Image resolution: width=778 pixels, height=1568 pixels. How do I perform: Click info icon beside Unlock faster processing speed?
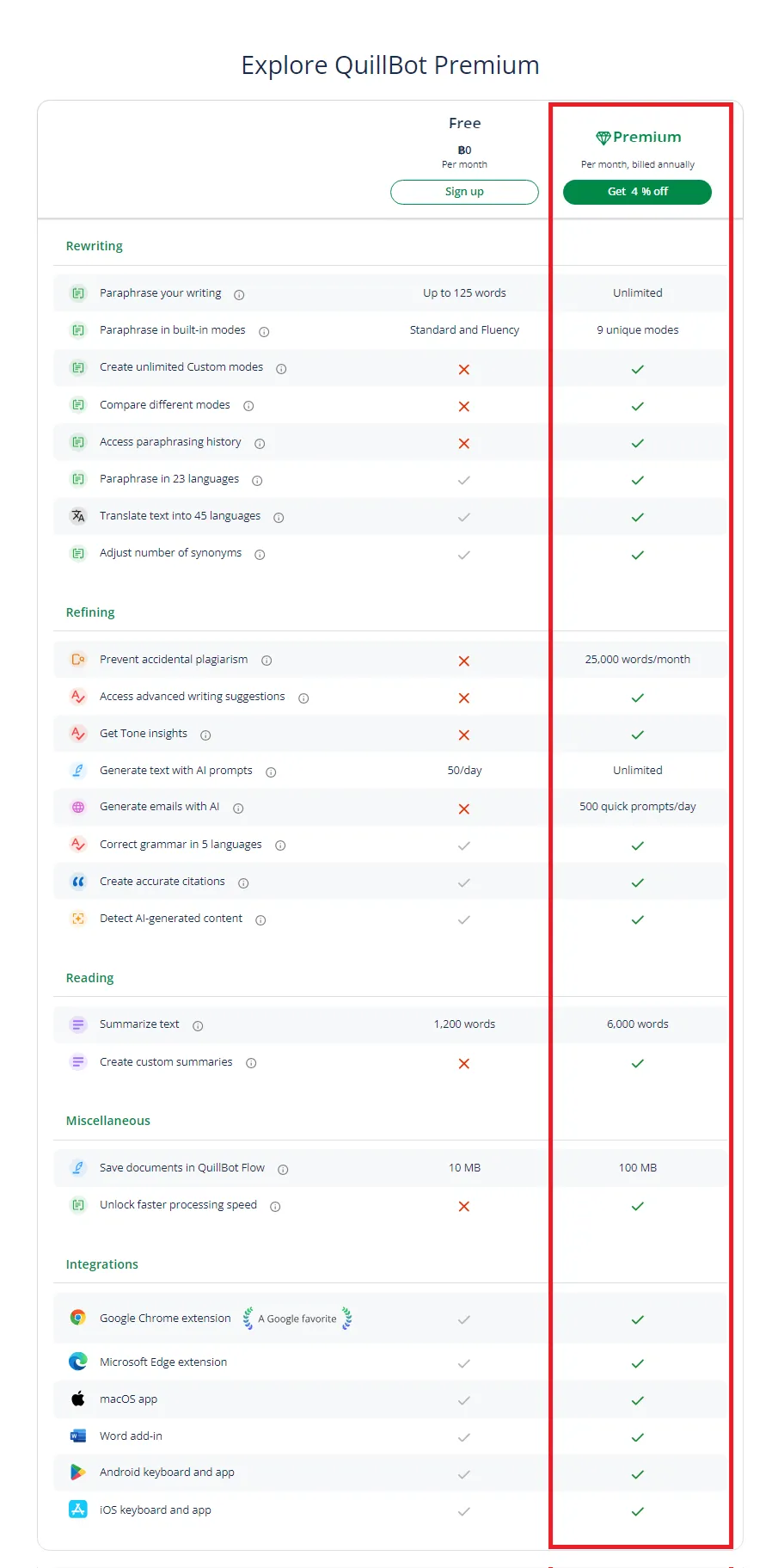pos(275,1207)
